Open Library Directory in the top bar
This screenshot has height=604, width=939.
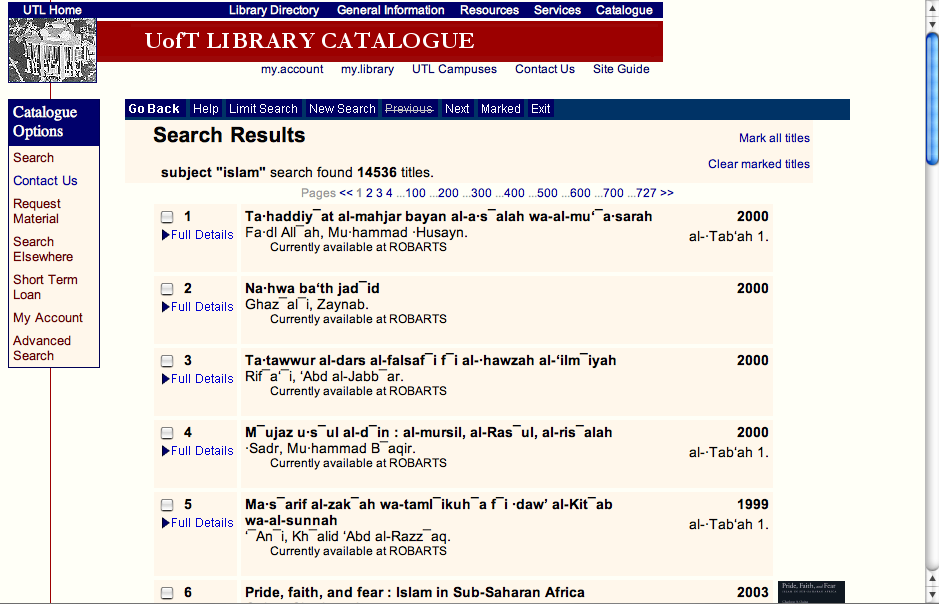(x=274, y=10)
